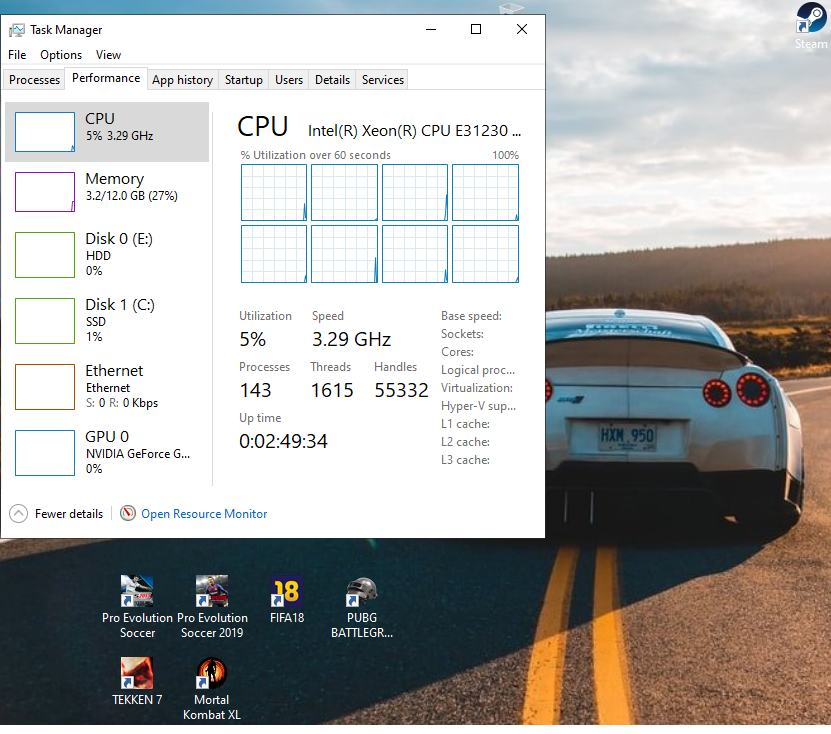Viewport: 831px width, 734px height.
Task: Click the TEKKEN 7 desktop shortcut
Action: [137, 675]
